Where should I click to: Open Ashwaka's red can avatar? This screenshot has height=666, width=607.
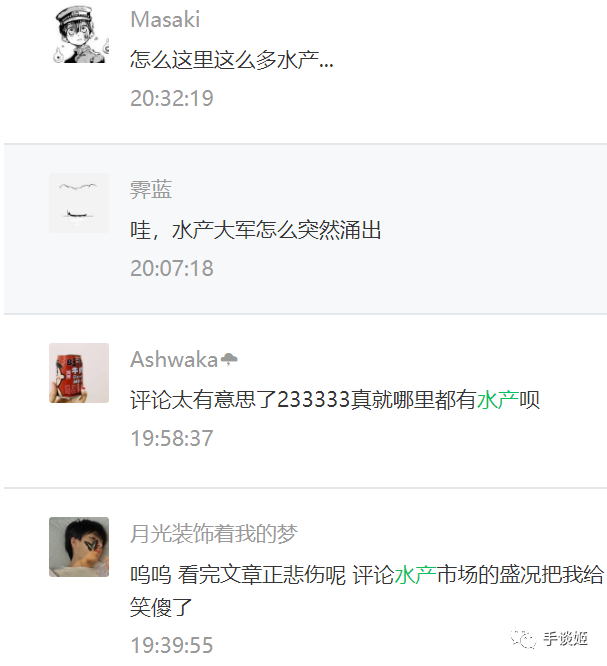tap(79, 373)
